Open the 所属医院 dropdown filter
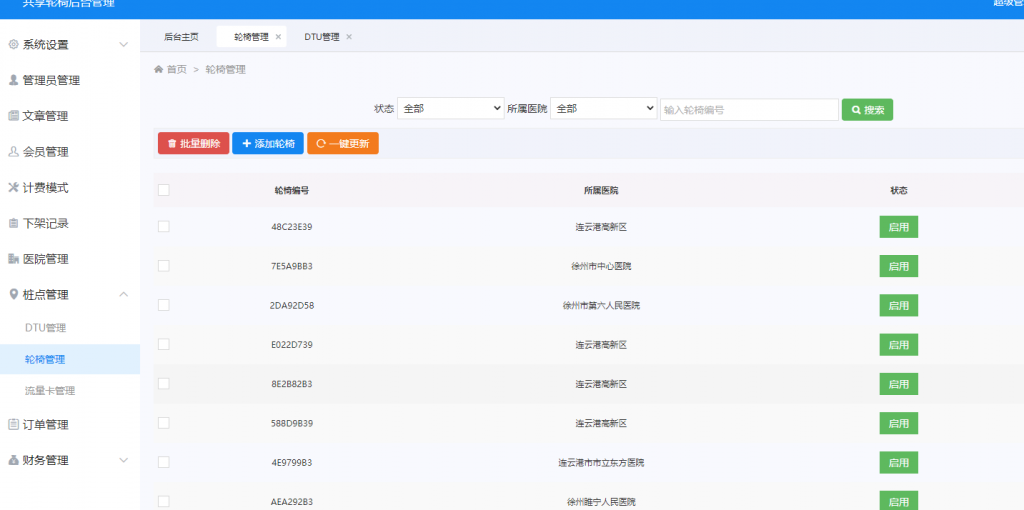Image resolution: width=1024 pixels, height=510 pixels. point(603,109)
